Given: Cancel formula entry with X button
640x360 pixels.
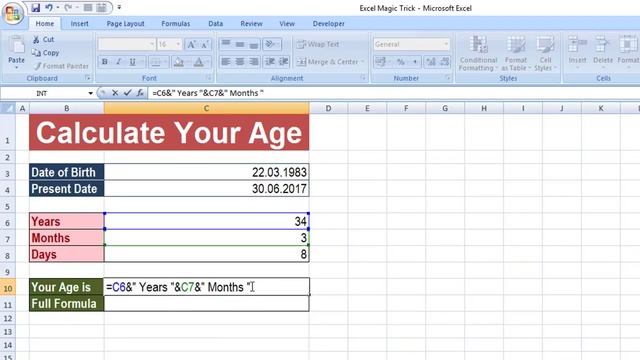Looking at the screenshot, I should [115, 93].
